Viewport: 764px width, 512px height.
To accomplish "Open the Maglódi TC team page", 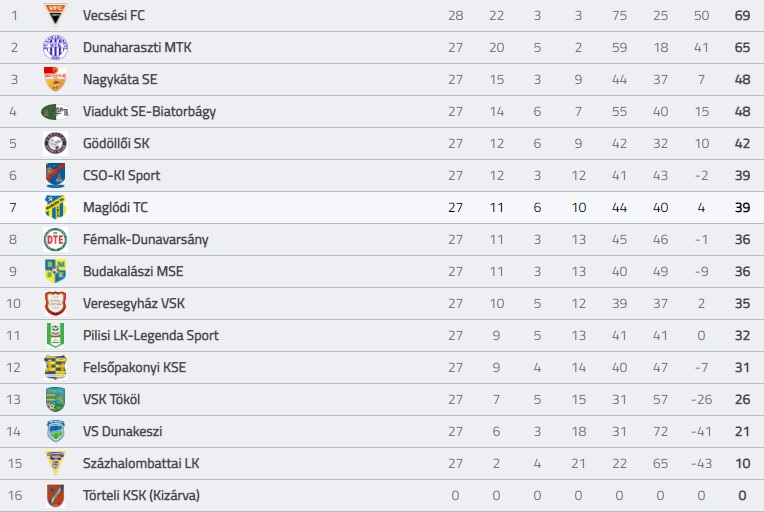I will point(115,207).
